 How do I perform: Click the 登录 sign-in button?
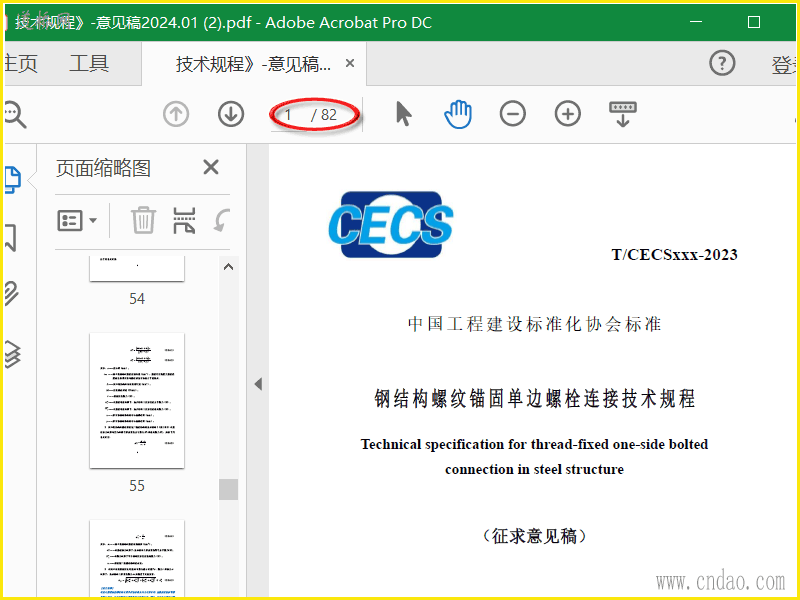coord(785,65)
